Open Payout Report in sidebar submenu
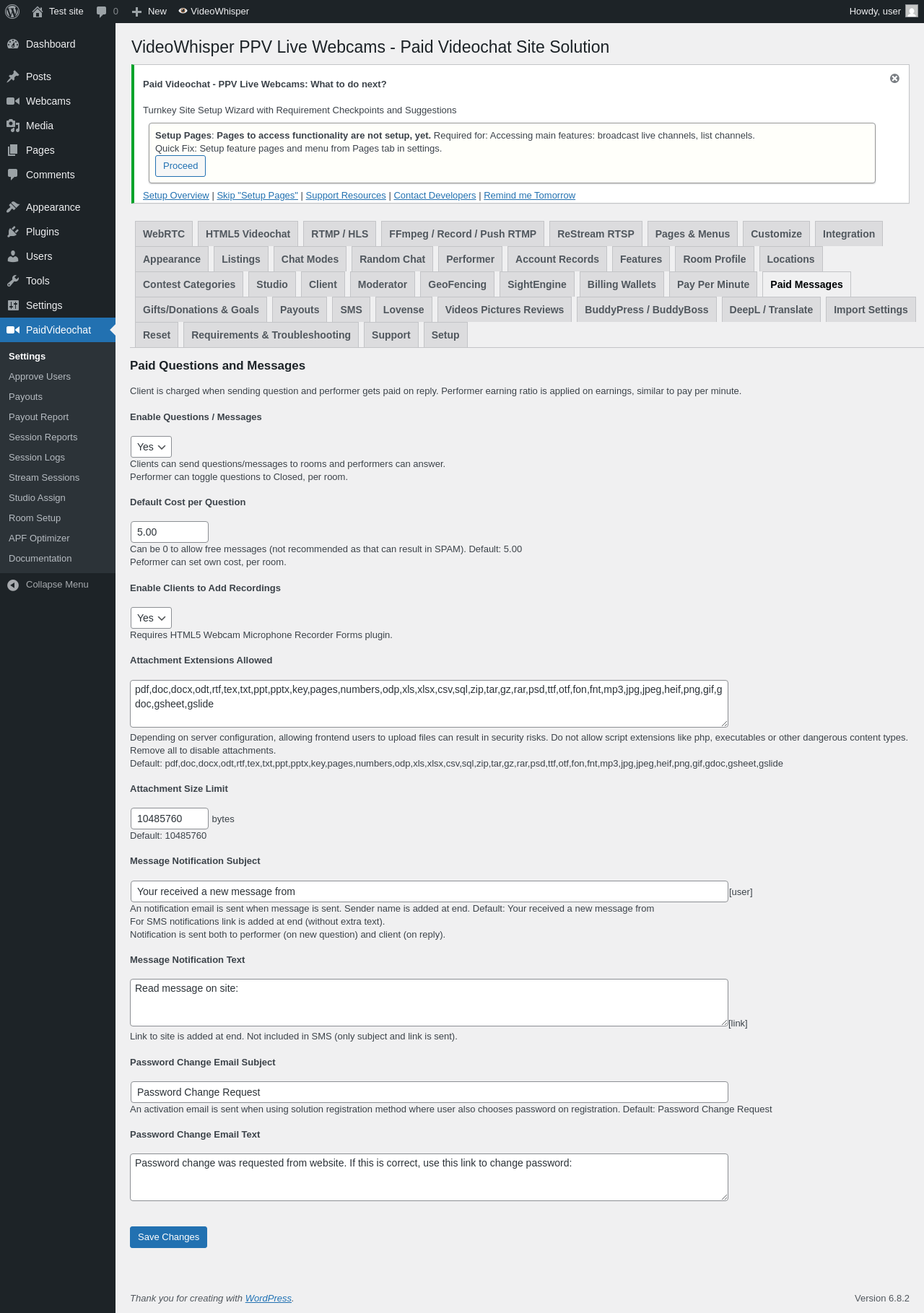924x1313 pixels. 39,417
